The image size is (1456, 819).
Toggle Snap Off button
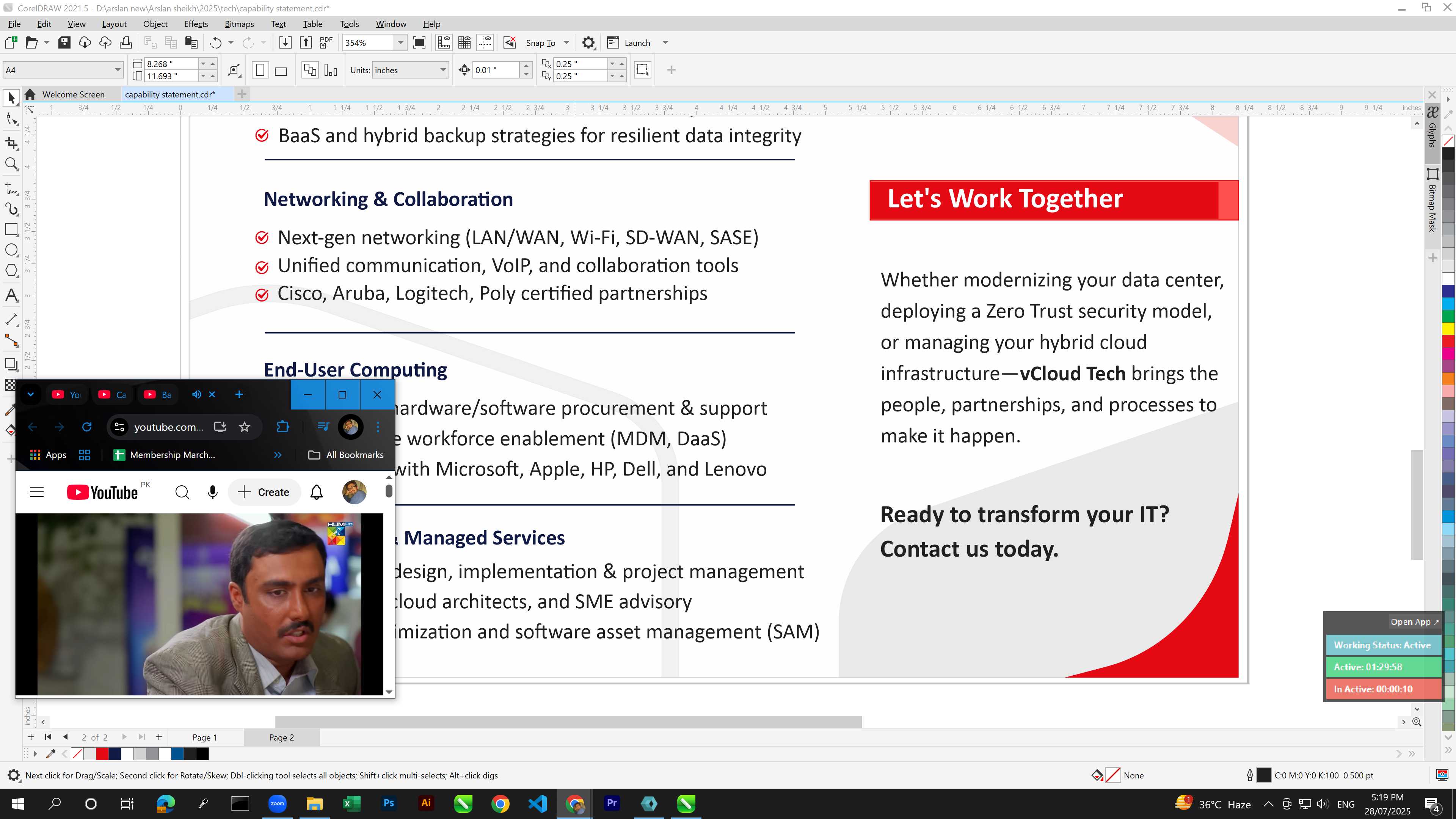510,42
